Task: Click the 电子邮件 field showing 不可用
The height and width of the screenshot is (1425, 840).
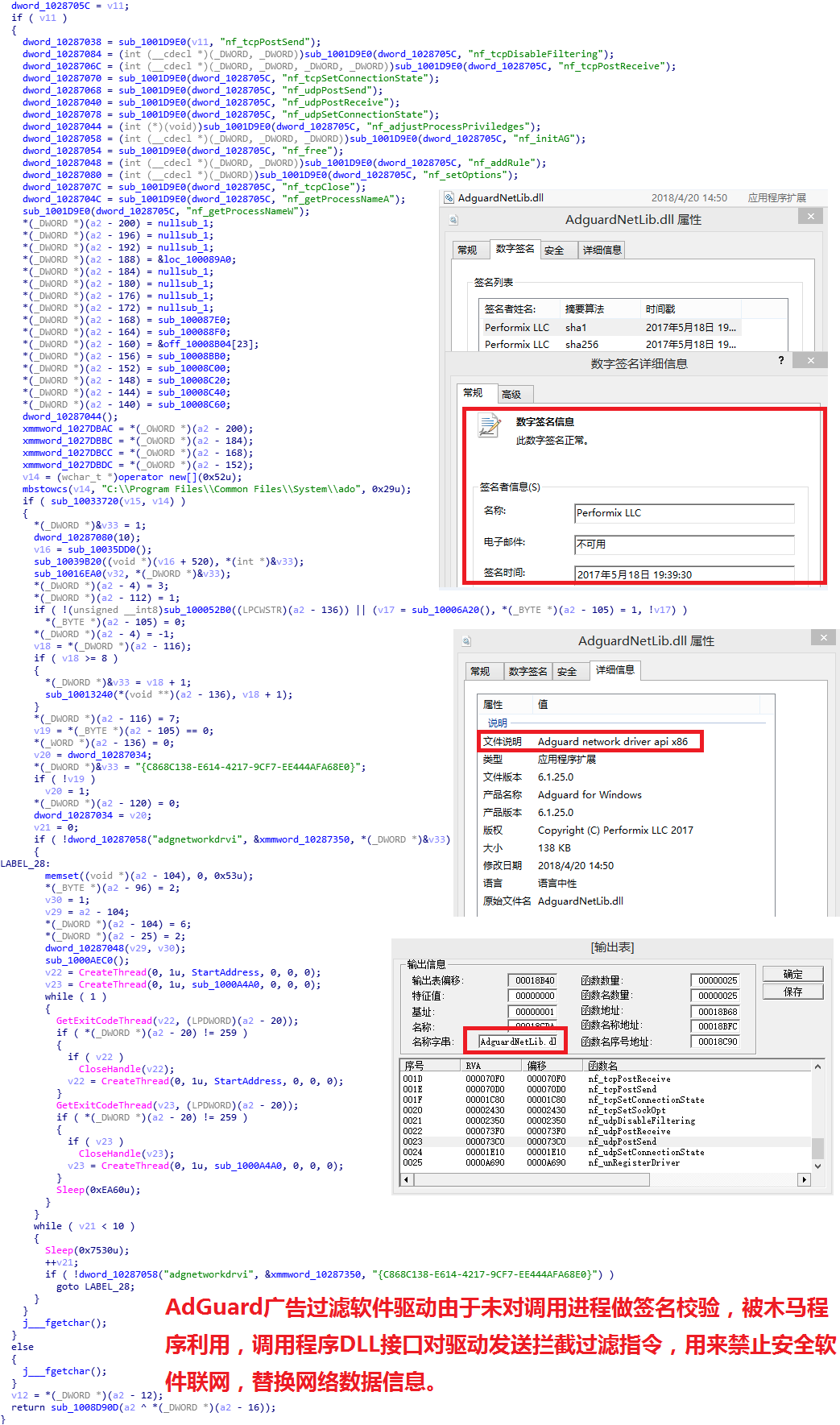Action: pos(684,545)
